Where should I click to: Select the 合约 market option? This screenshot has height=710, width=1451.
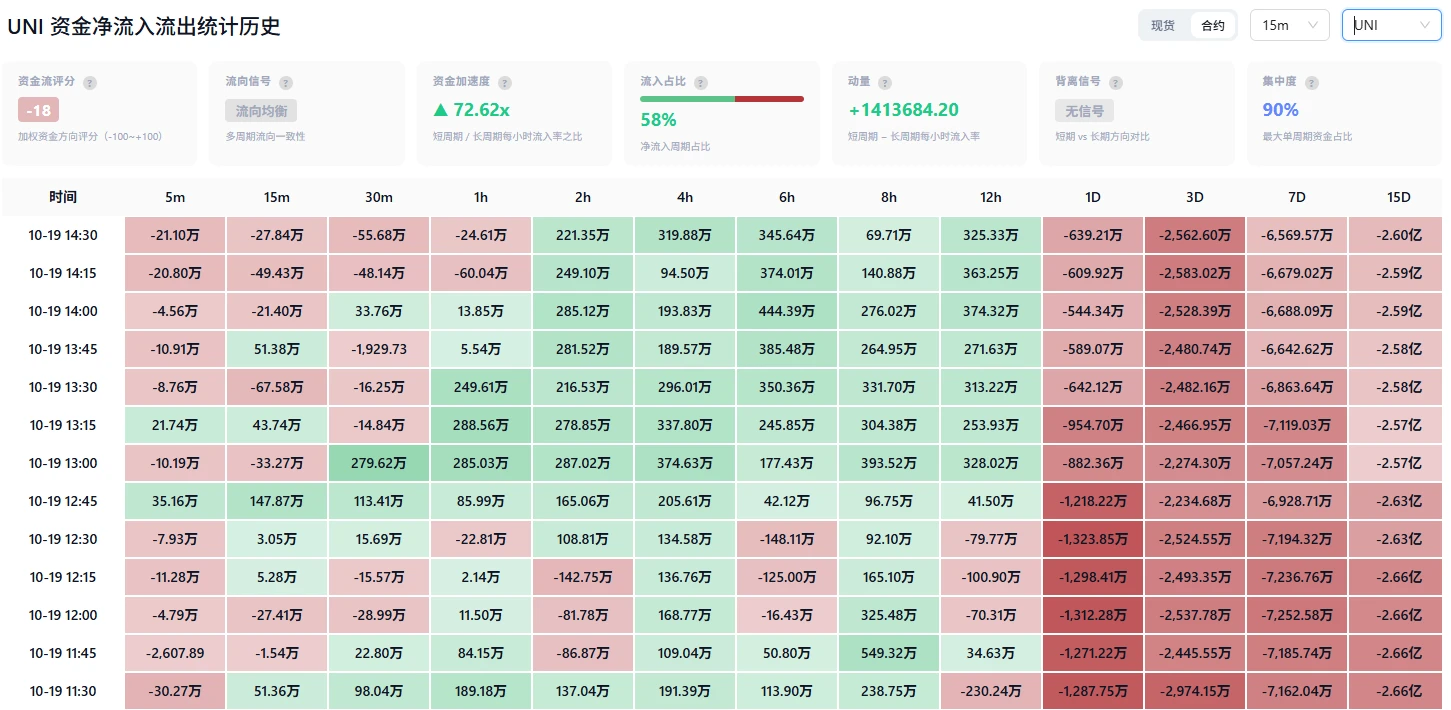pyautogui.click(x=1213, y=26)
